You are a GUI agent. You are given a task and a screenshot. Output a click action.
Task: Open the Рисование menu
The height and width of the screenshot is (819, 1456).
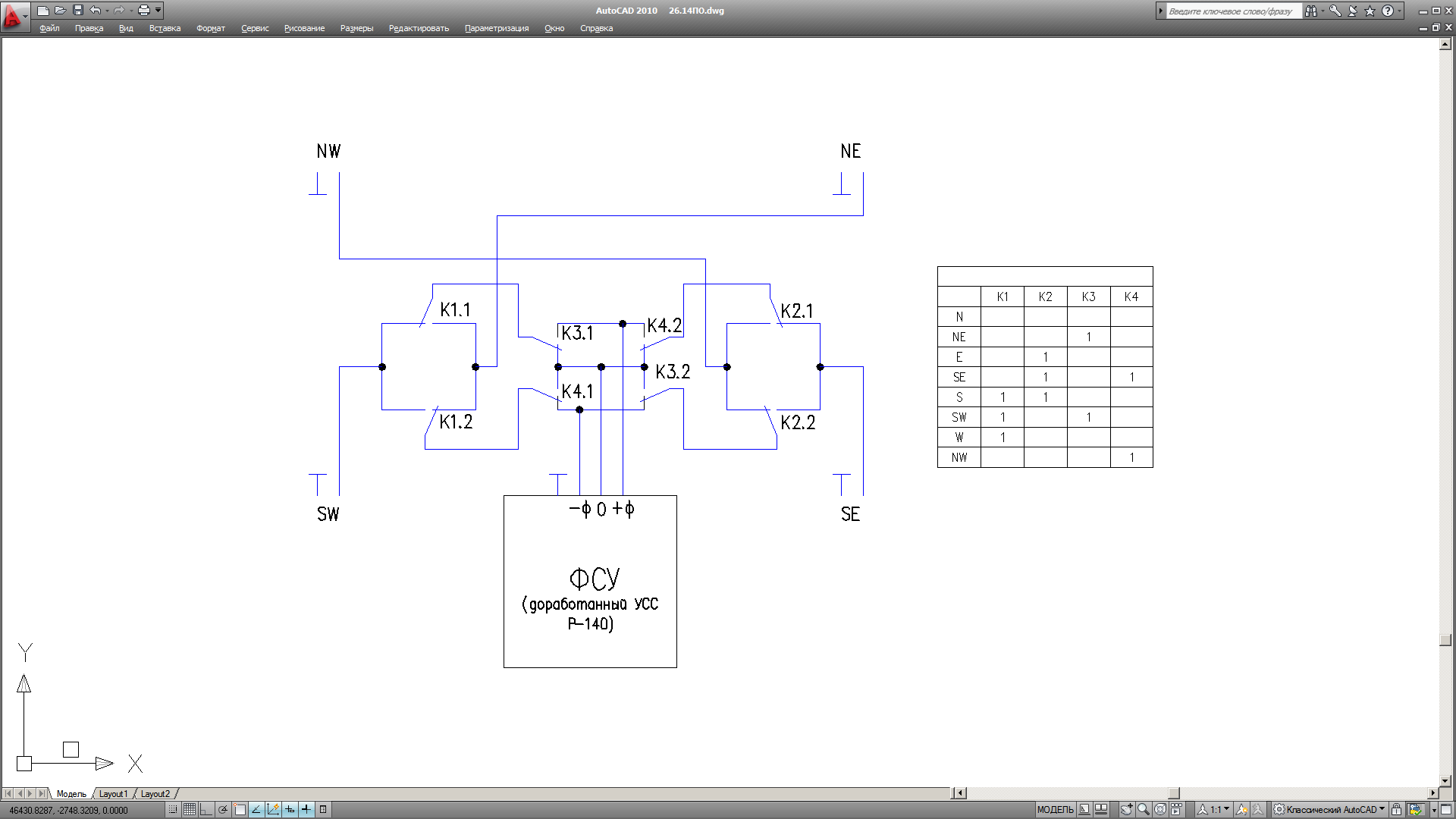(x=304, y=28)
